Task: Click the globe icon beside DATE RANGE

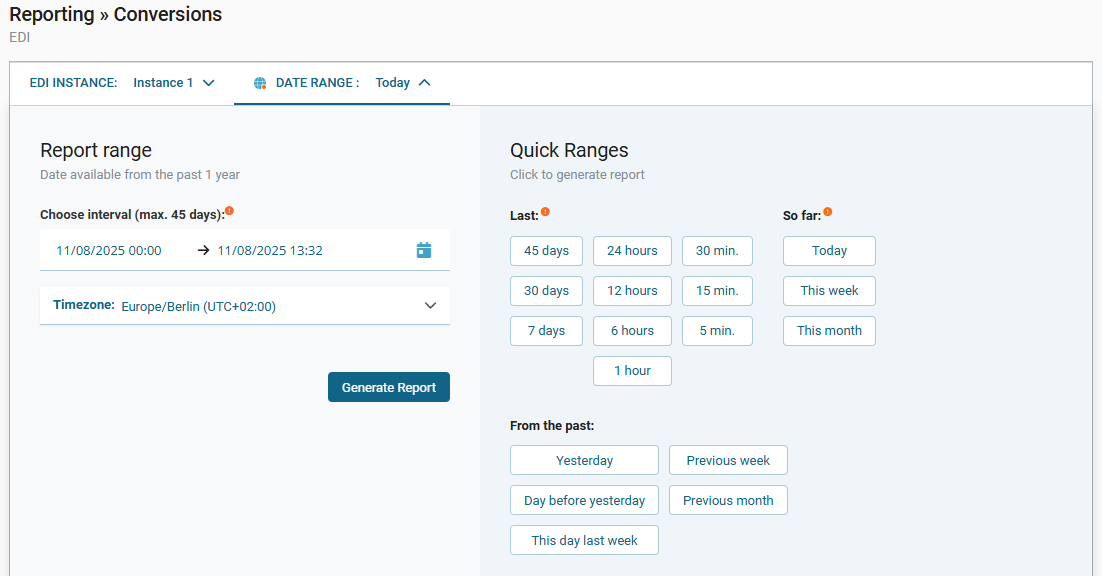Action: (x=260, y=83)
